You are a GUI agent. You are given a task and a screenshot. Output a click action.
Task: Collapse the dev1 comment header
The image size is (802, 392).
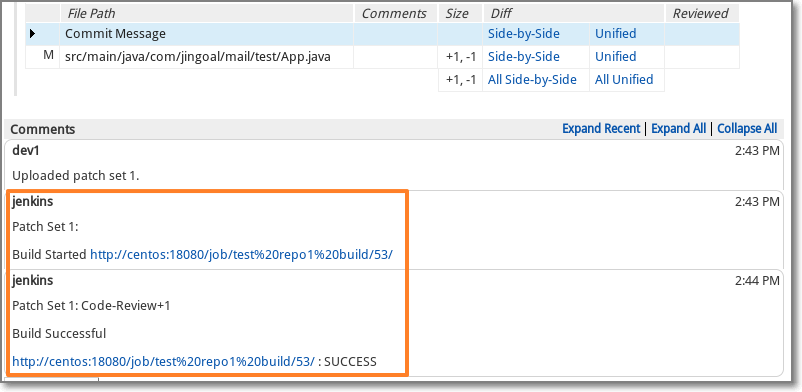point(393,151)
